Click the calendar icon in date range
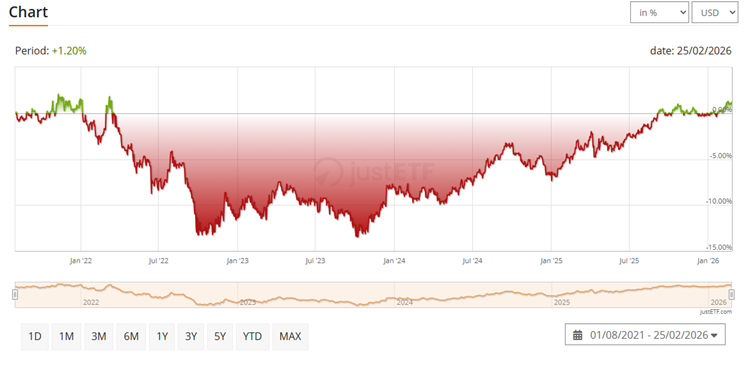 [577, 335]
